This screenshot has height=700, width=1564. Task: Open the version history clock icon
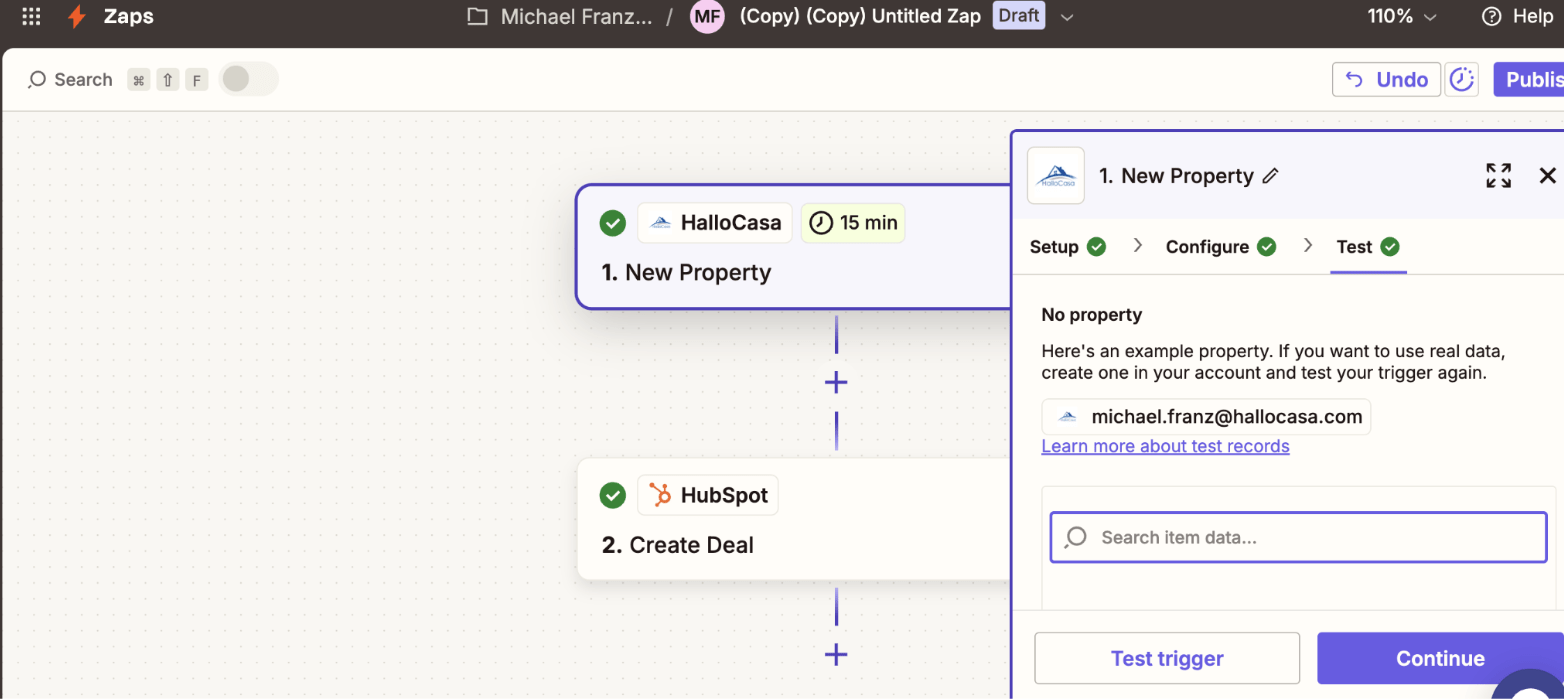click(1462, 80)
